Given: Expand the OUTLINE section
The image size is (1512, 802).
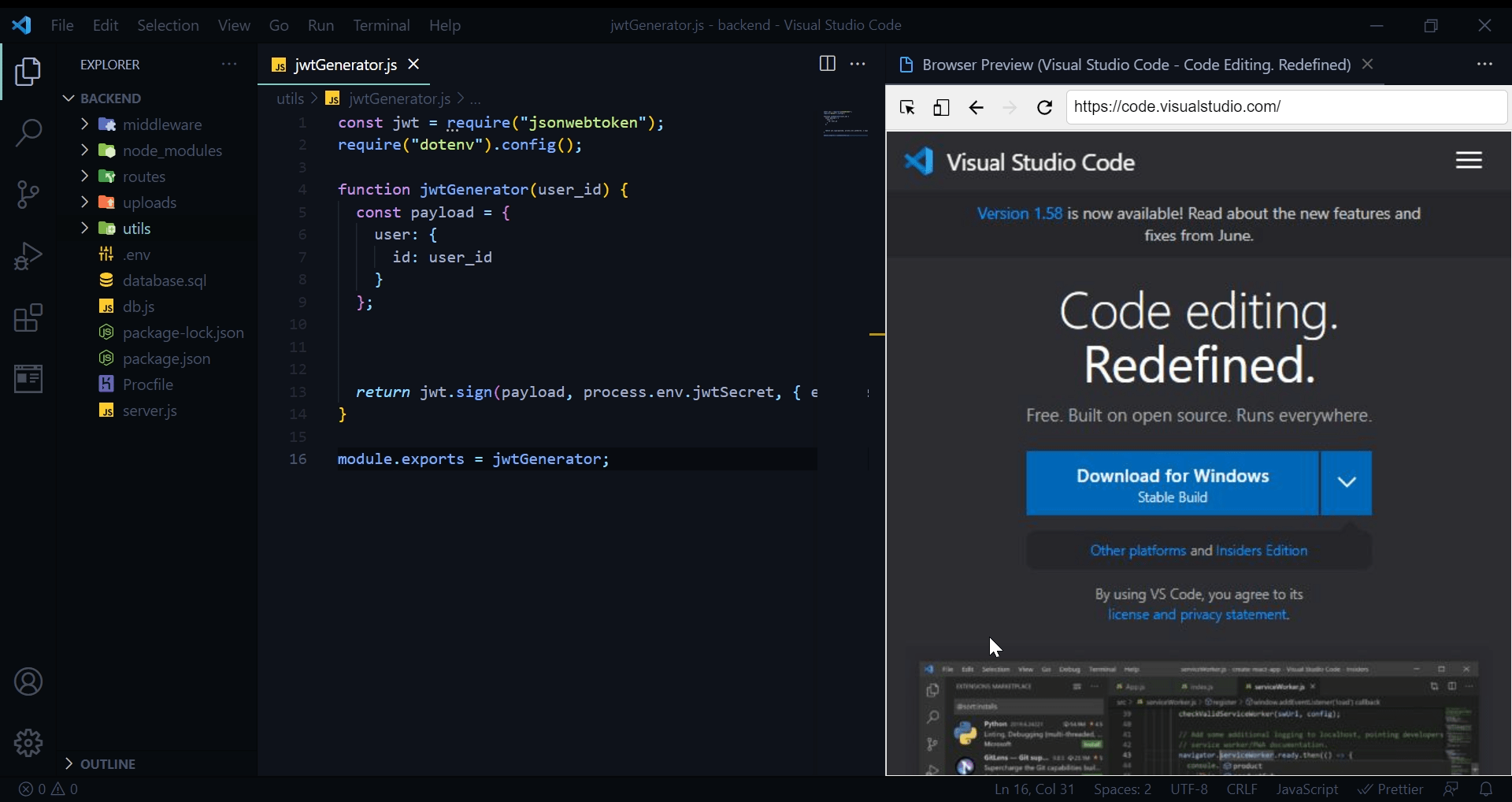Looking at the screenshot, I should pos(69,763).
